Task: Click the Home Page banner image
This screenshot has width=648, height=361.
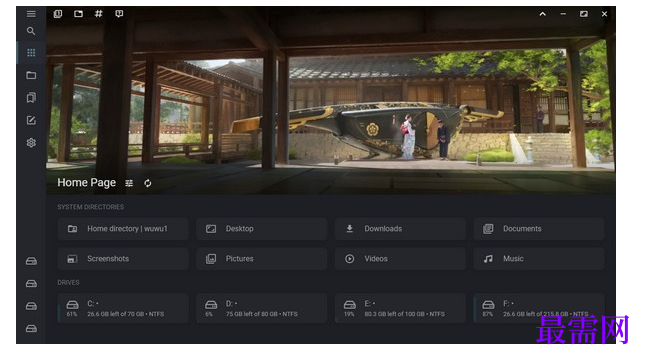Action: [331, 99]
